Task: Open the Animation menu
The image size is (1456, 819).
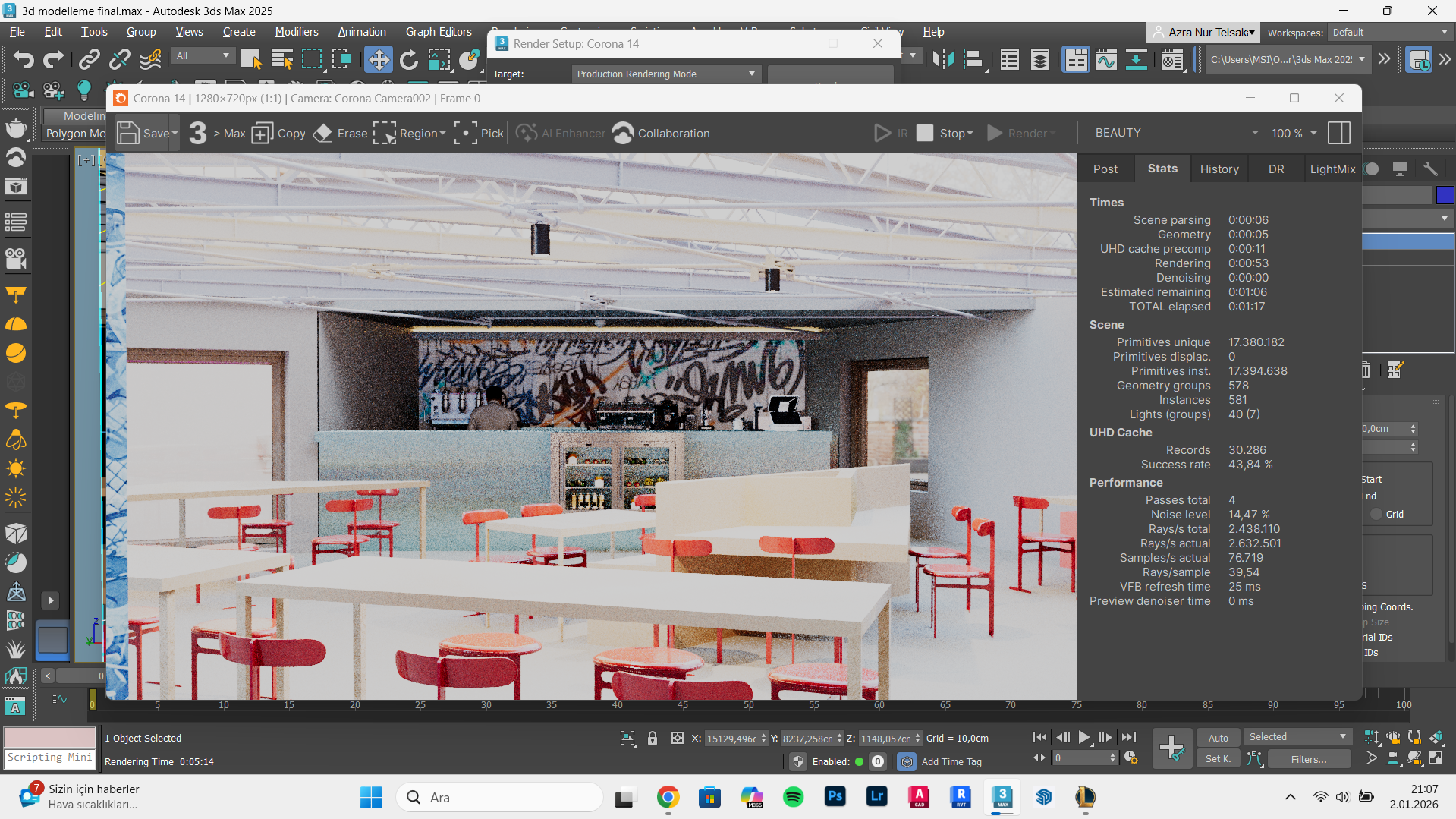Action: point(362,32)
